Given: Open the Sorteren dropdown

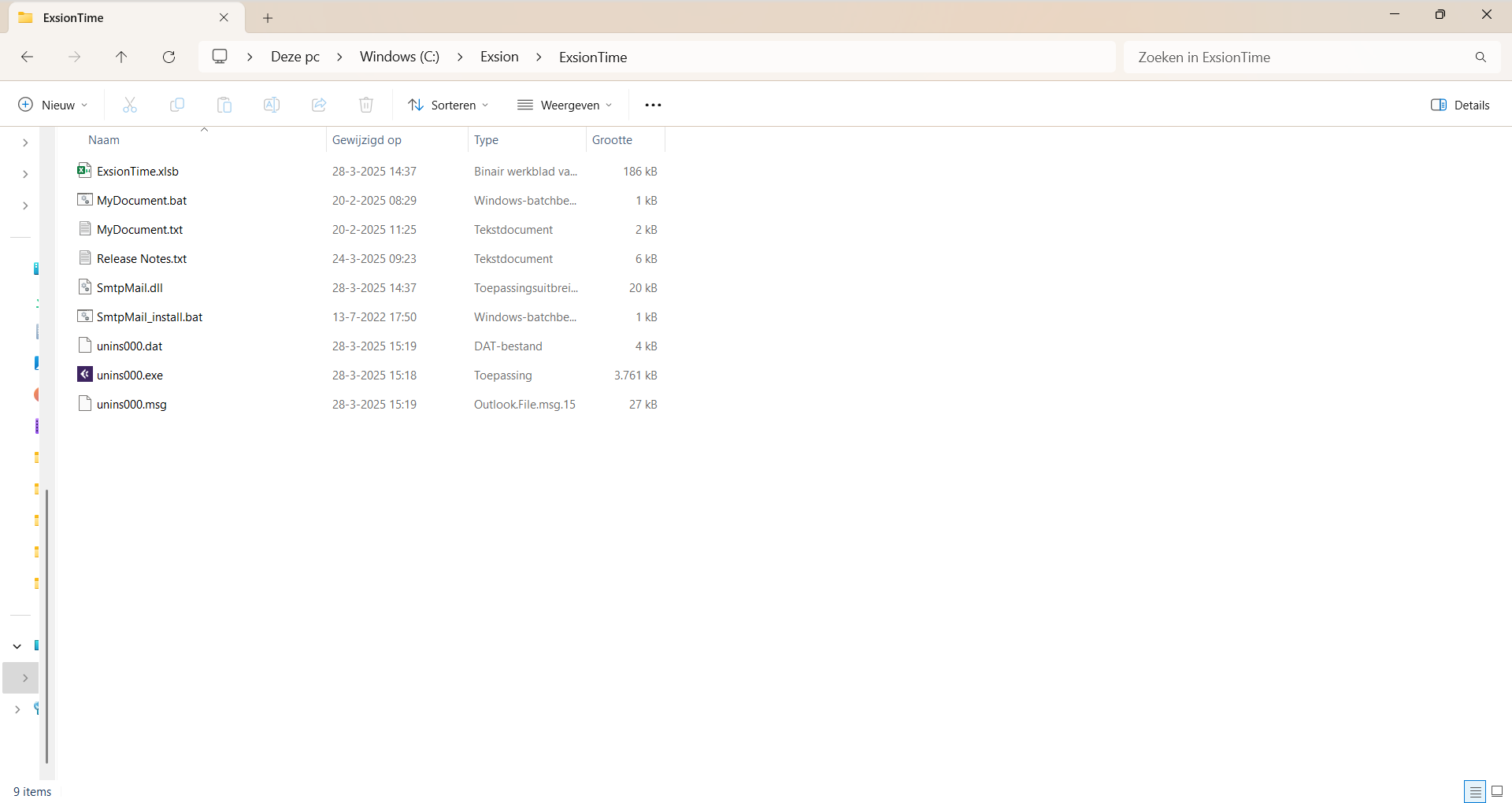Looking at the screenshot, I should tap(448, 105).
